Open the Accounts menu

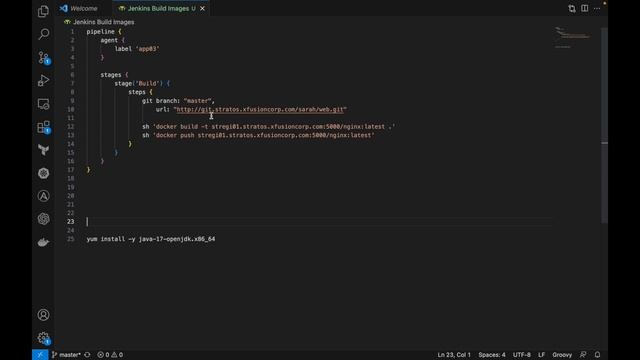click(43, 315)
